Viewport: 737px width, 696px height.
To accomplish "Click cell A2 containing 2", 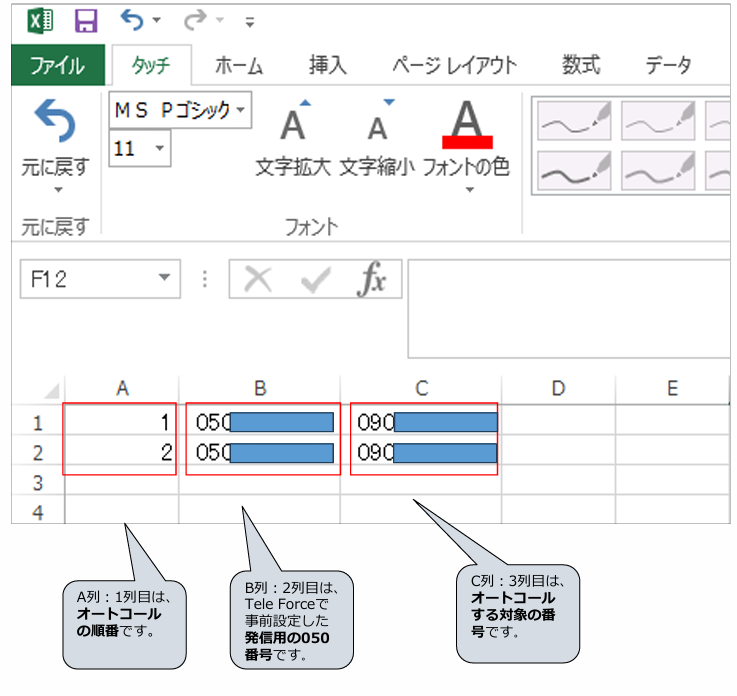I will (x=122, y=452).
